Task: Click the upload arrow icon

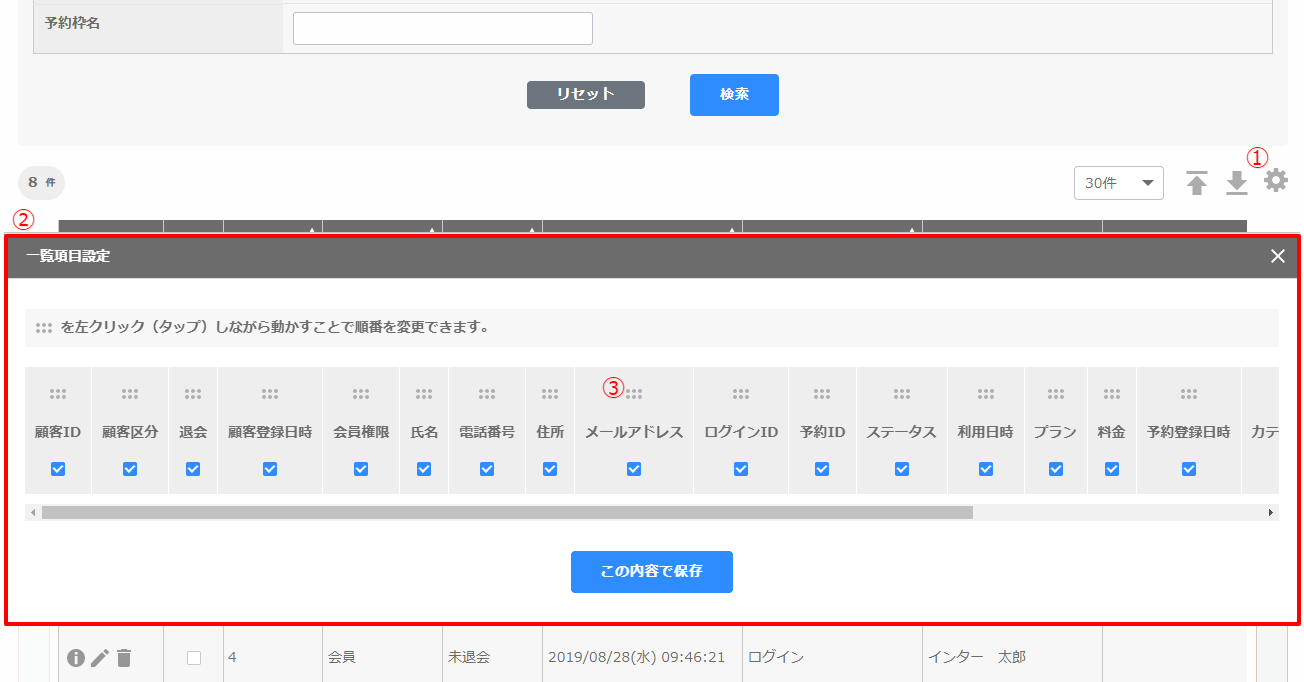Action: [1197, 183]
